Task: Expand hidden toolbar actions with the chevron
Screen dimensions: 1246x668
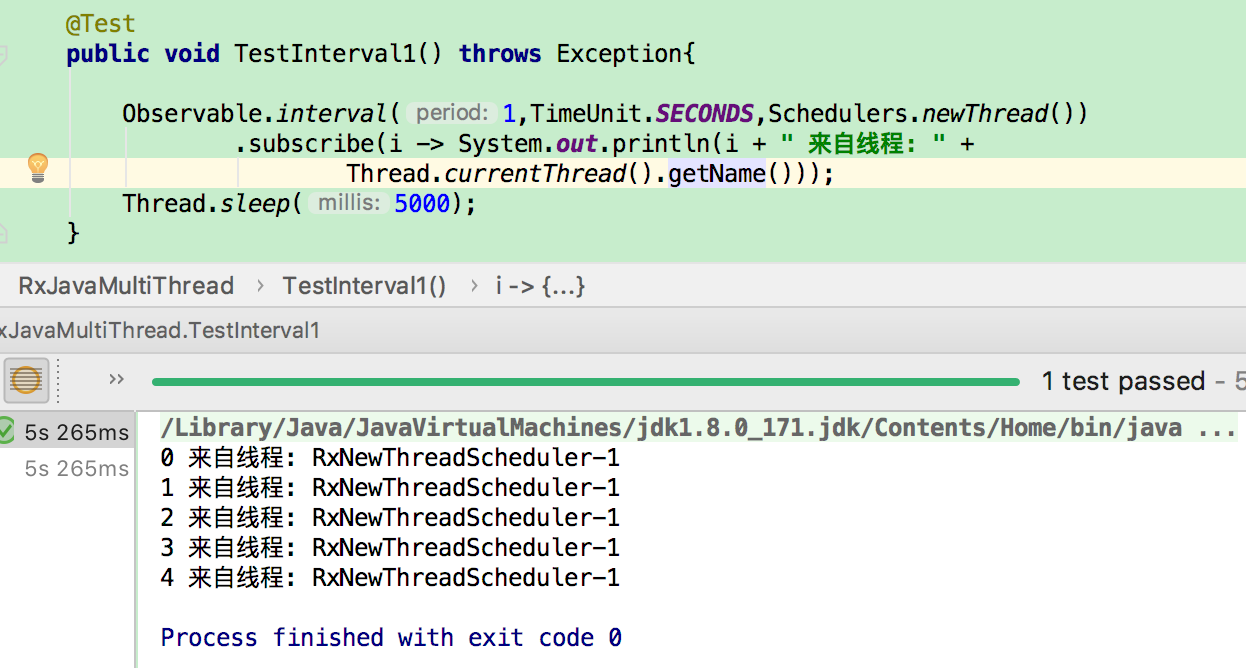Action: pyautogui.click(x=115, y=380)
